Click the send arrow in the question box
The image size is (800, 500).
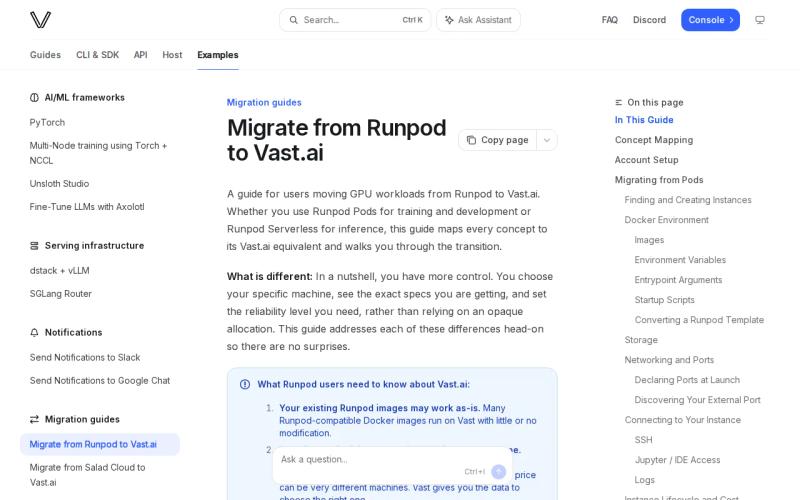[498, 471]
